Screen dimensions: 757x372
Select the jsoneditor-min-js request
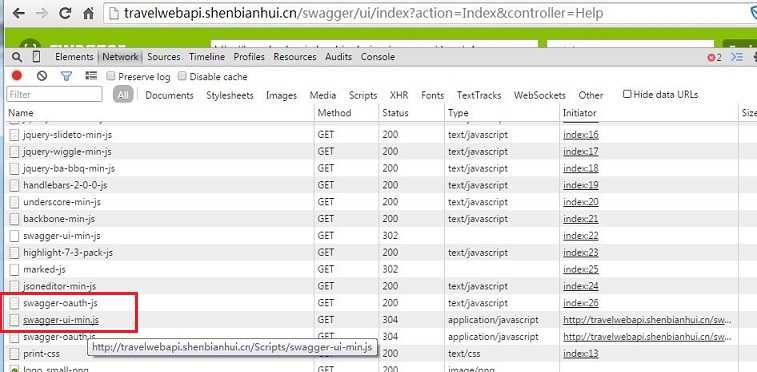tap(59, 287)
